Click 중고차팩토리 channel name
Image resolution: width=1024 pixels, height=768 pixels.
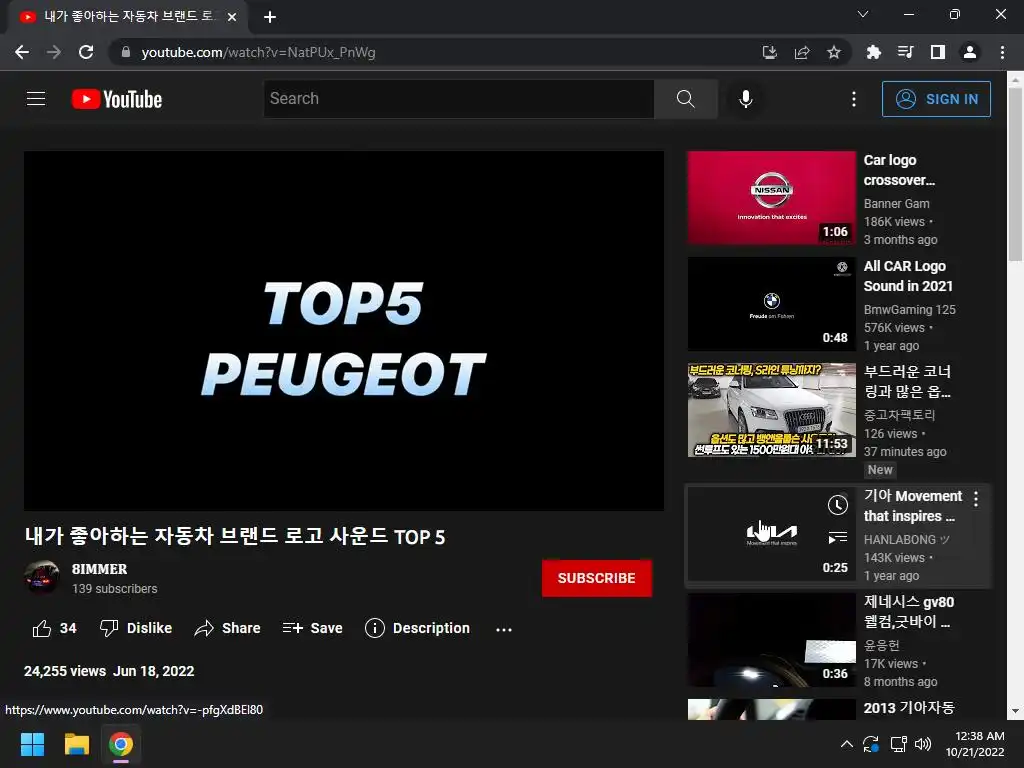click(899, 415)
